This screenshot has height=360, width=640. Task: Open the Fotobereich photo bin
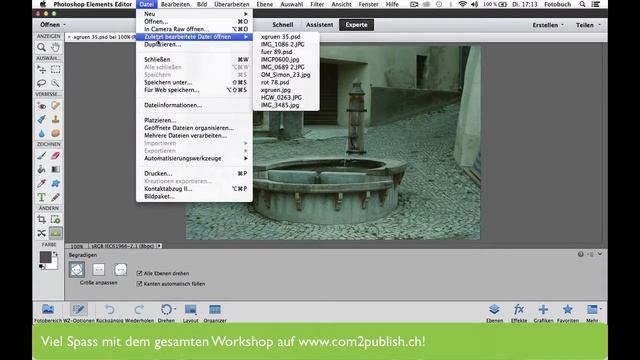48,313
